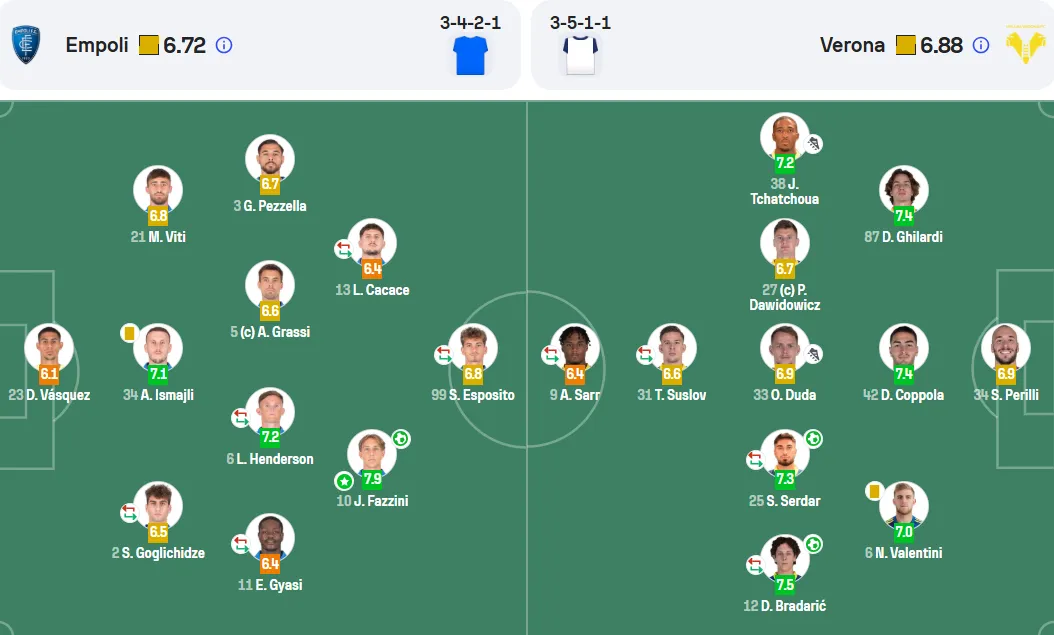This screenshot has width=1054, height=635.
Task: Click the yellow card on N. Valentini
Action: tap(874, 491)
